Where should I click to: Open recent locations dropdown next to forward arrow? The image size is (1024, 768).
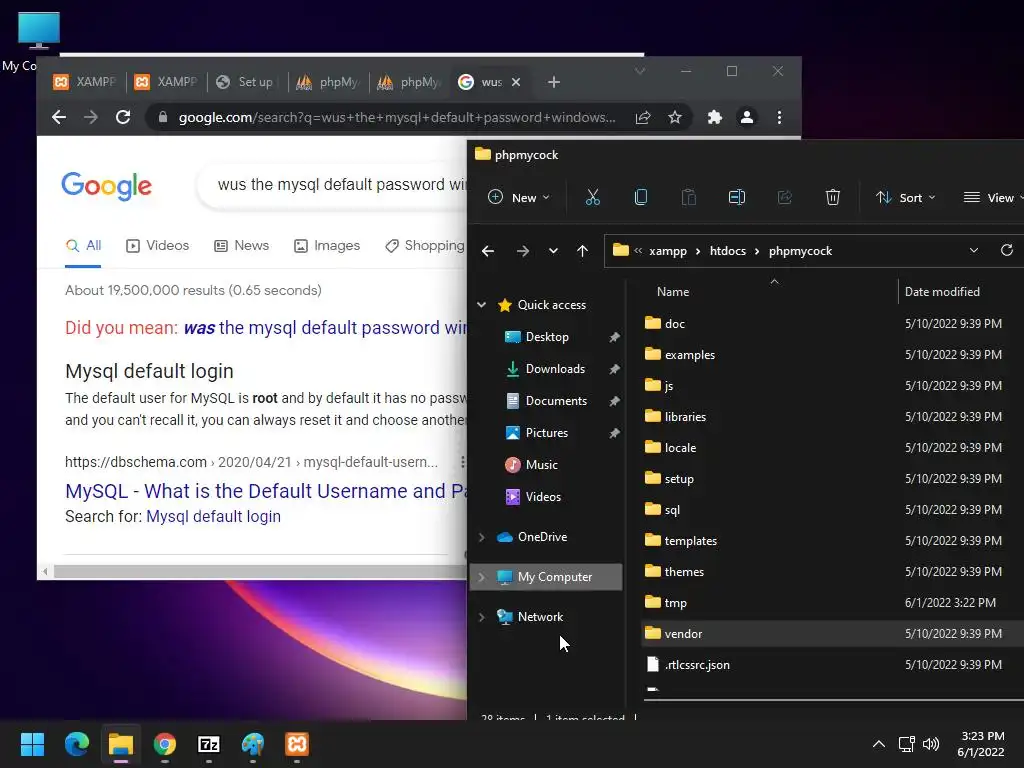[553, 251]
